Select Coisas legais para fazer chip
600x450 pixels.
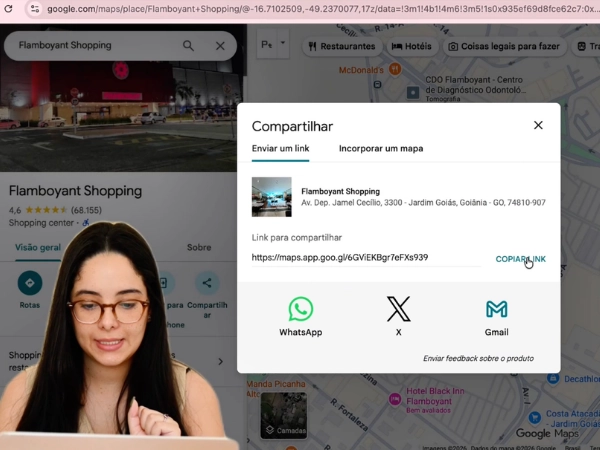505,46
